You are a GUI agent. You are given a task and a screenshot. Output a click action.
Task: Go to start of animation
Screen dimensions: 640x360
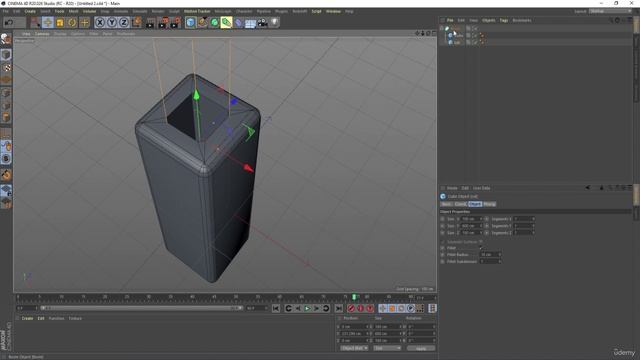(x=276, y=309)
